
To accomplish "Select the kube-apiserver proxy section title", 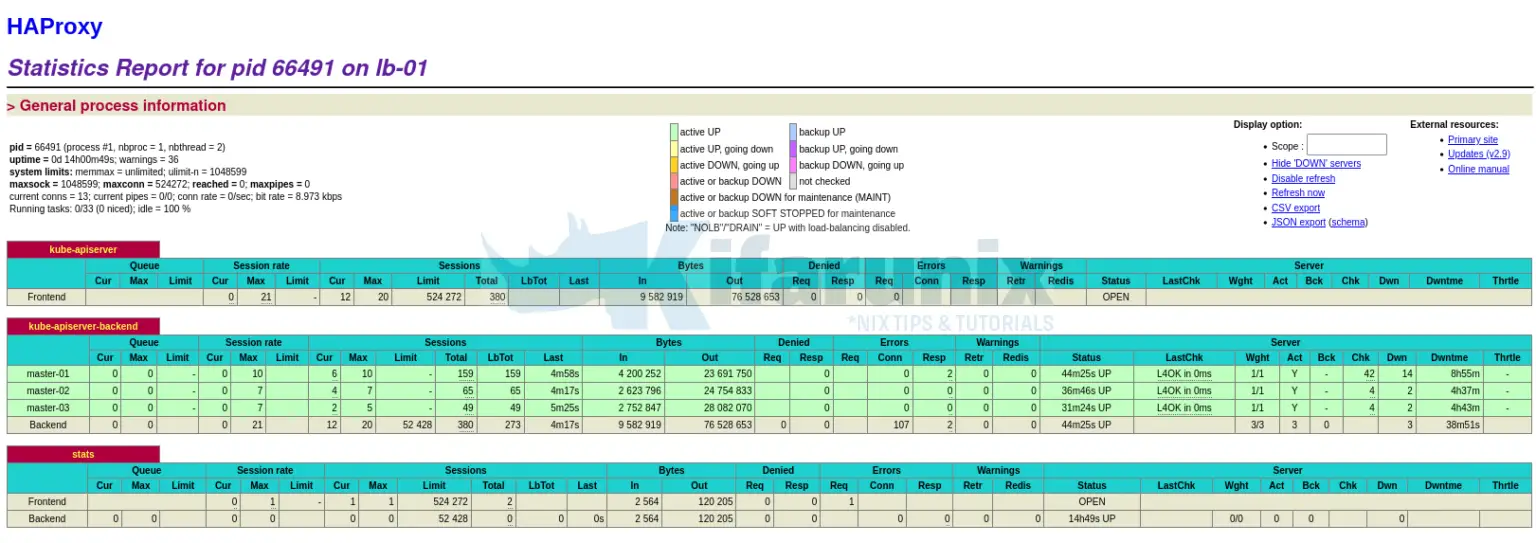I will point(83,250).
